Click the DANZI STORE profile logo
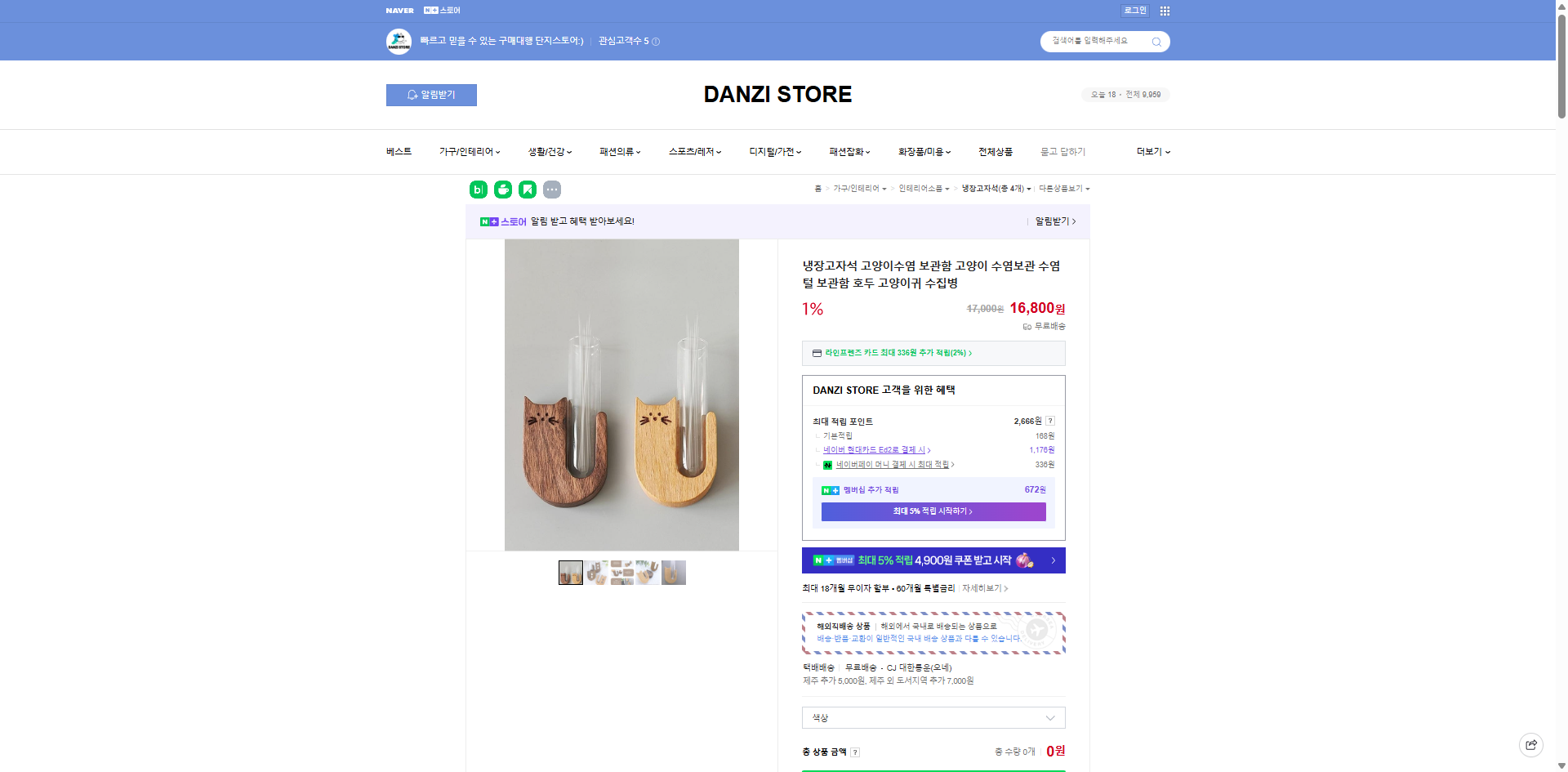 tap(398, 41)
